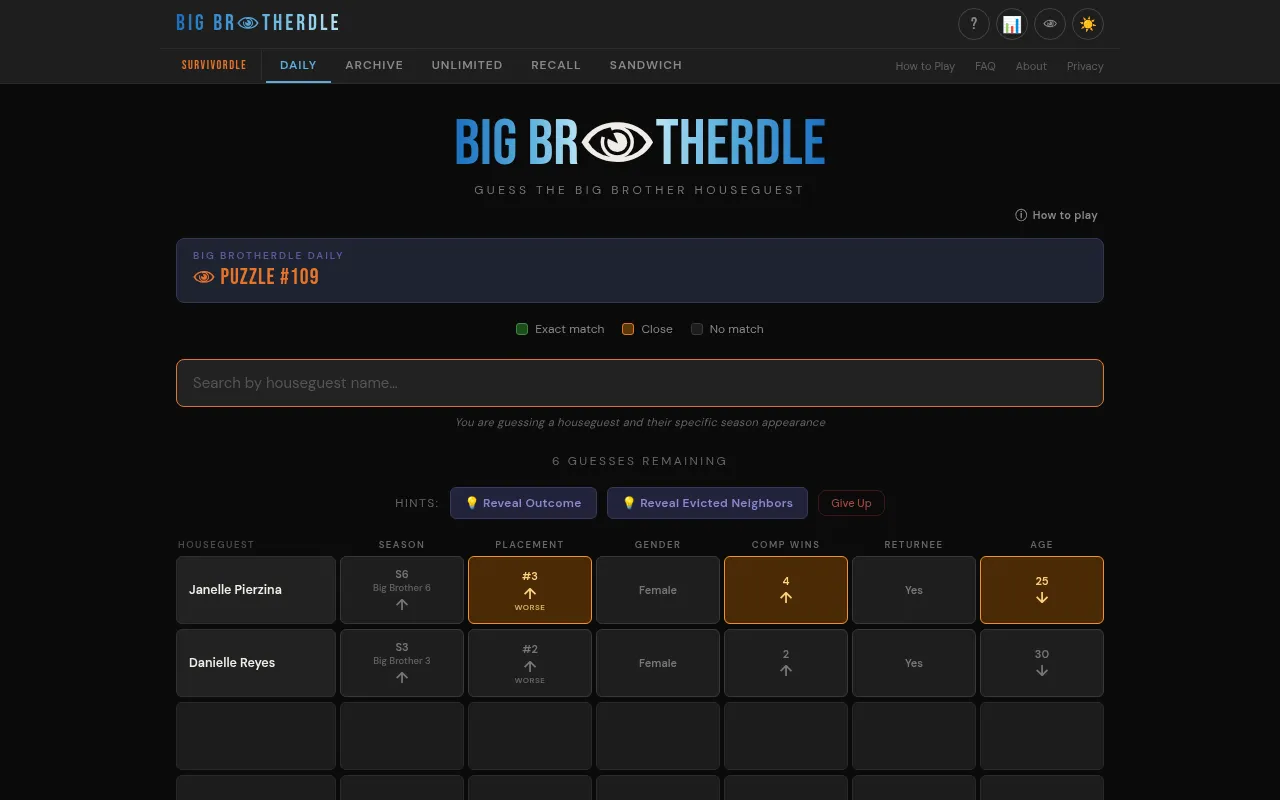Click the age 30 cell
The image size is (1280, 800).
pos(1042,663)
